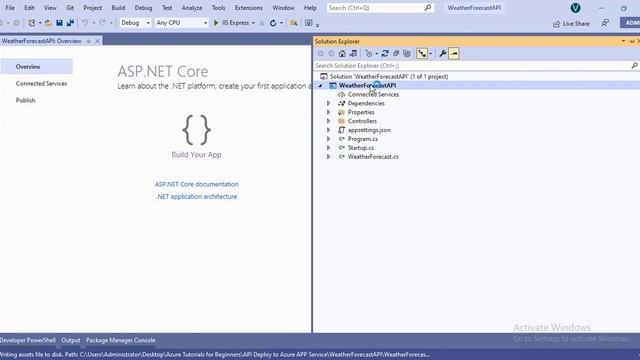This screenshot has width=640, height=360.
Task: Open the Analyze menu
Action: (192, 8)
